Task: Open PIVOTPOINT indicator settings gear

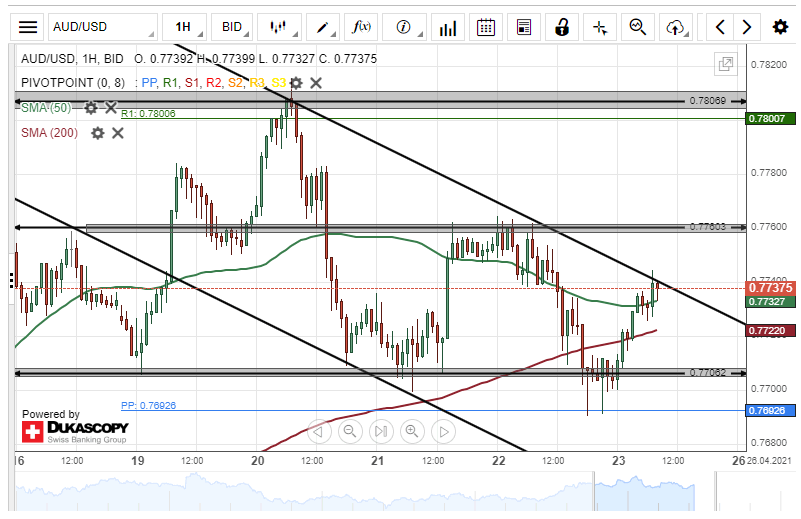Action: (x=297, y=83)
